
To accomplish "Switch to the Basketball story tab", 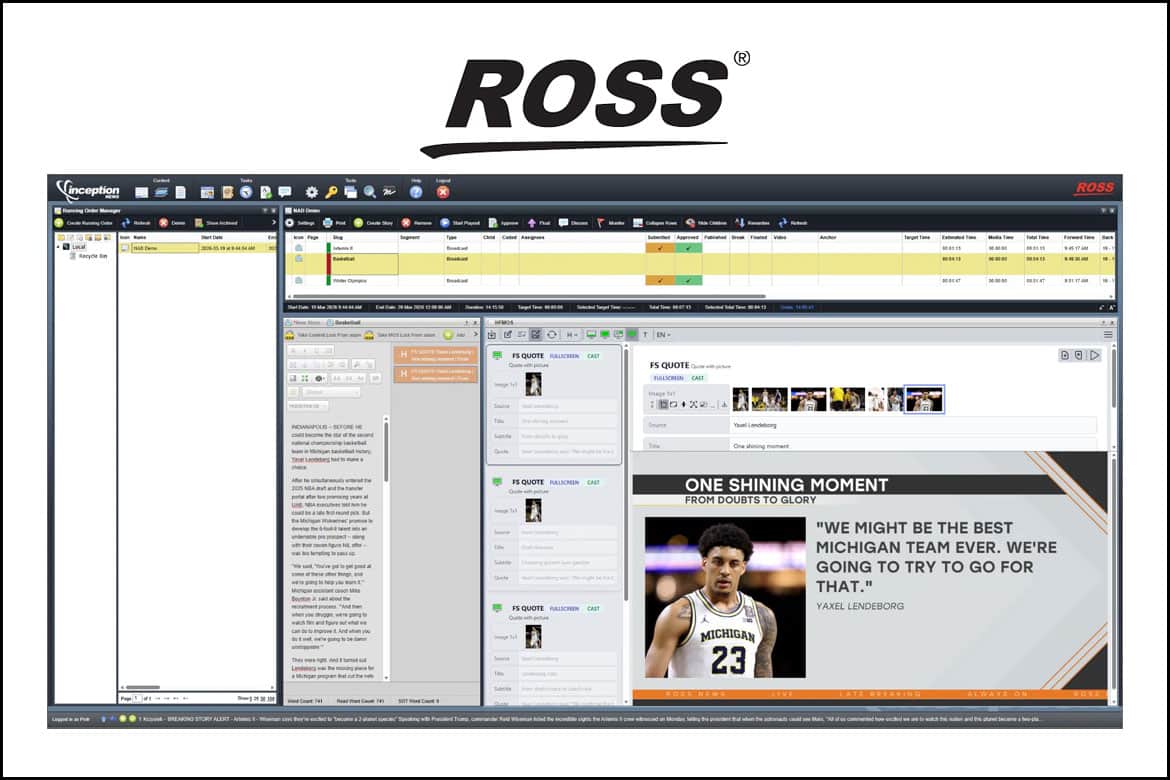I will [348, 323].
